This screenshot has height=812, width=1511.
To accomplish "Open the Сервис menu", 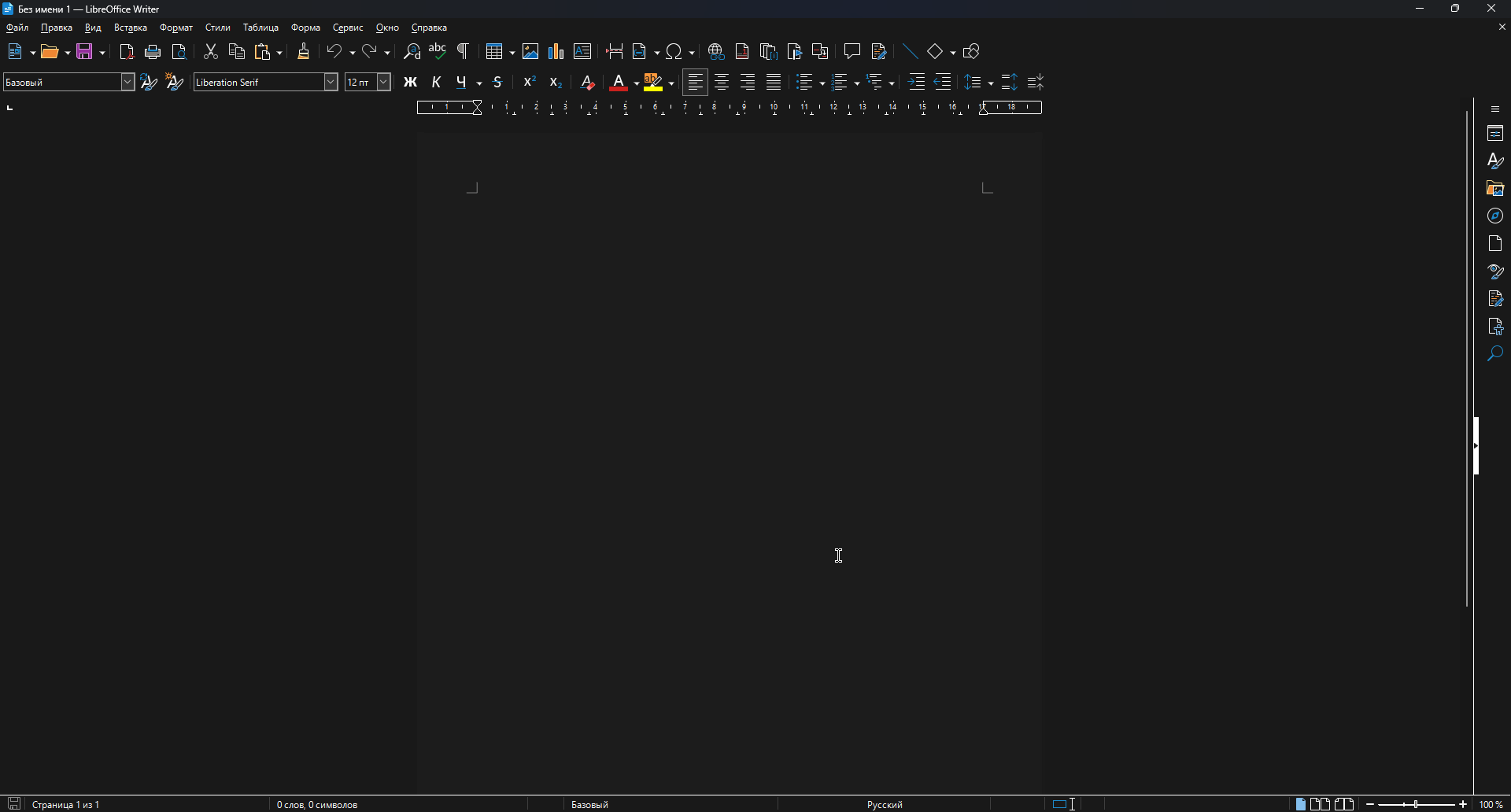I will [348, 28].
